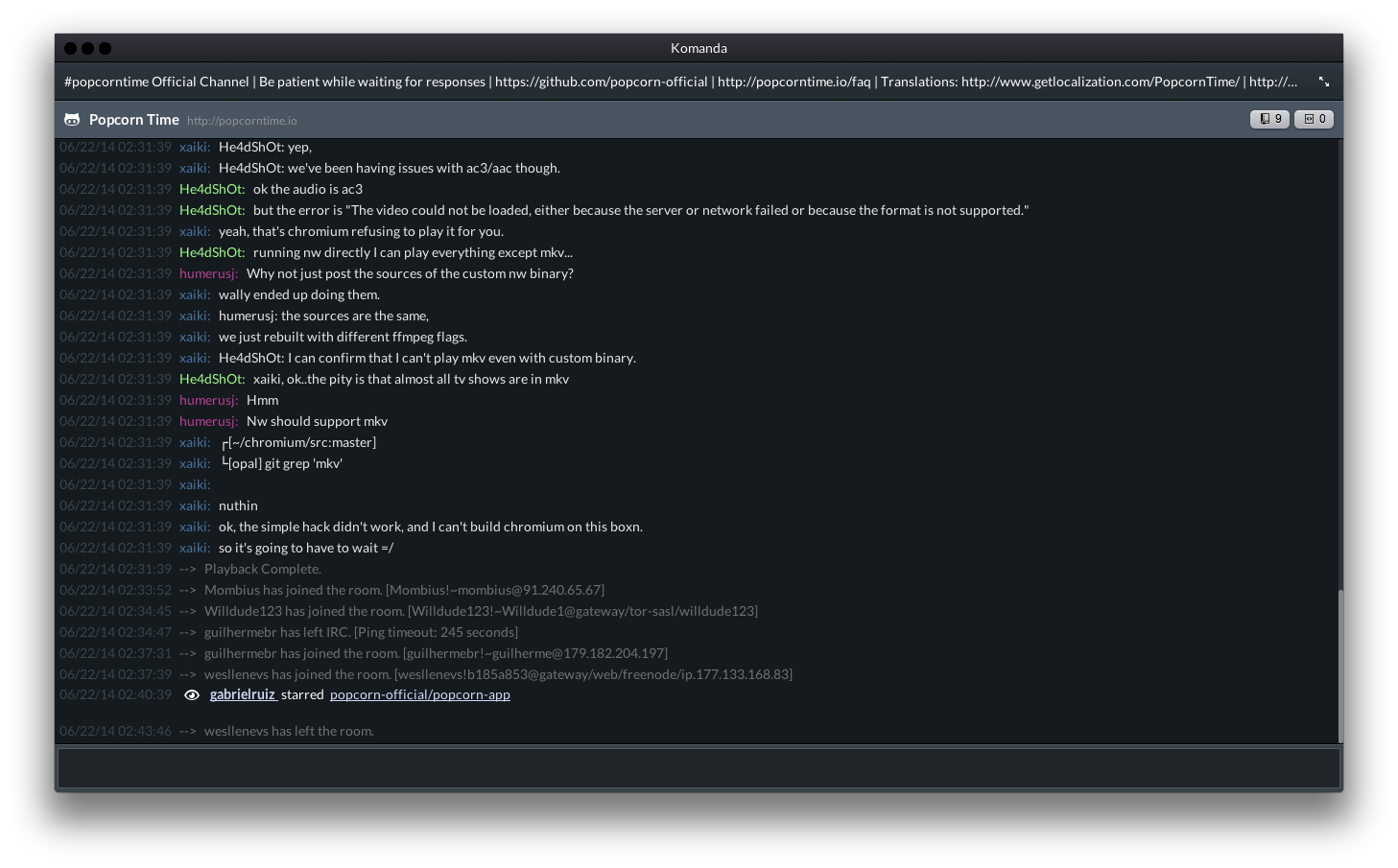The height and width of the screenshot is (868, 1398).
Task: Click message 'I can confirm that I can't play mkv'
Action: point(427,358)
